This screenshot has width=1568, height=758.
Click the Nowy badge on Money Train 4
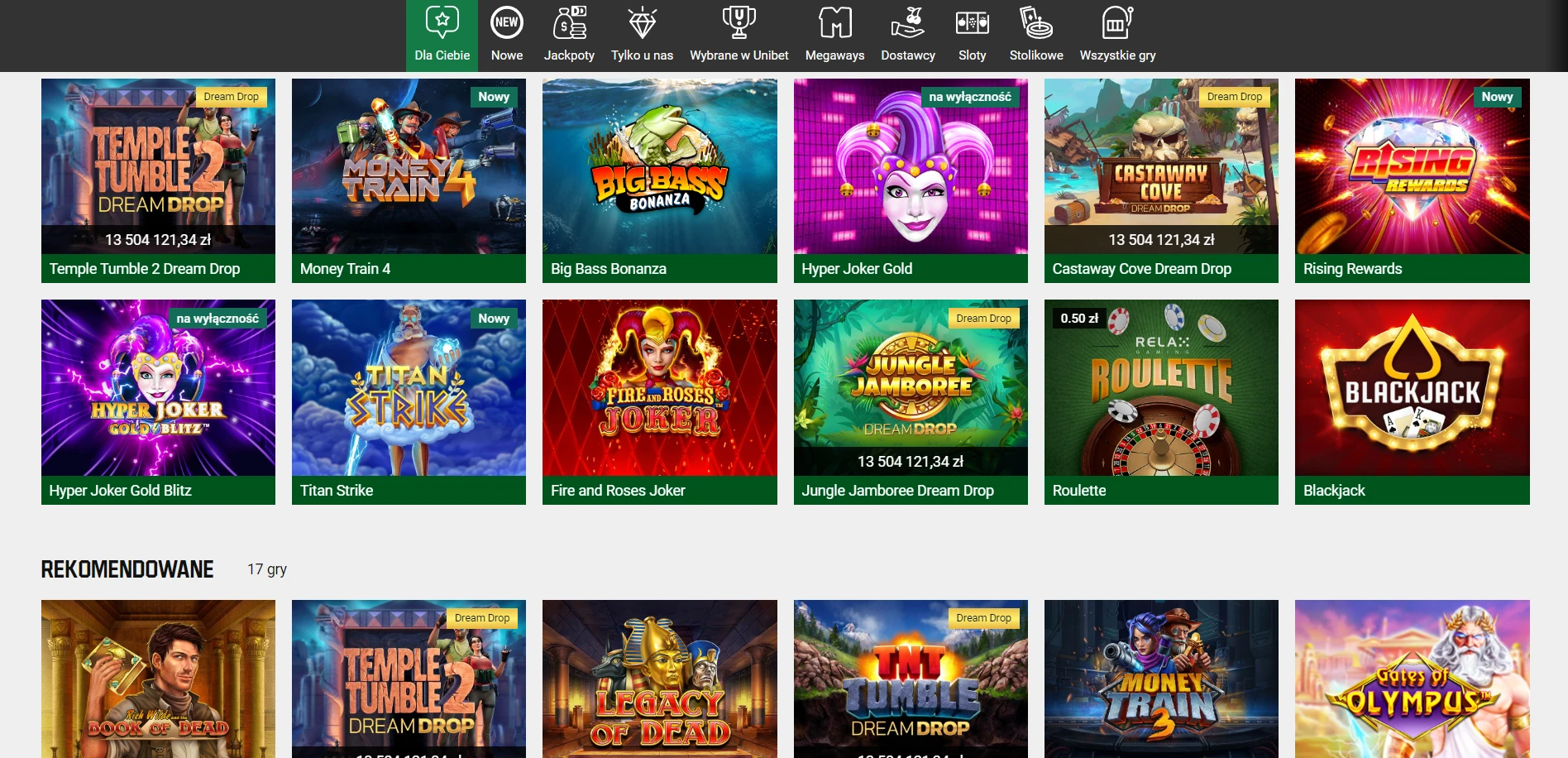coord(494,97)
